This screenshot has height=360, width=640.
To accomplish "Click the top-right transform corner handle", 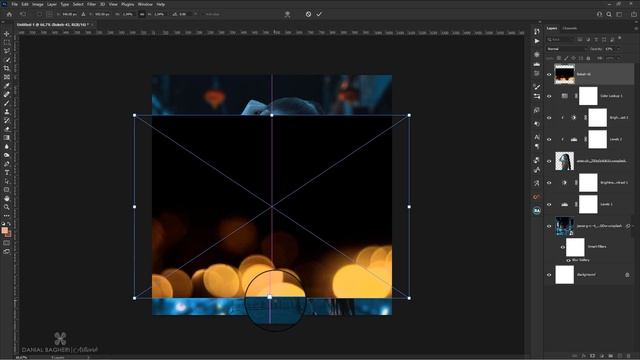I will tap(409, 116).
